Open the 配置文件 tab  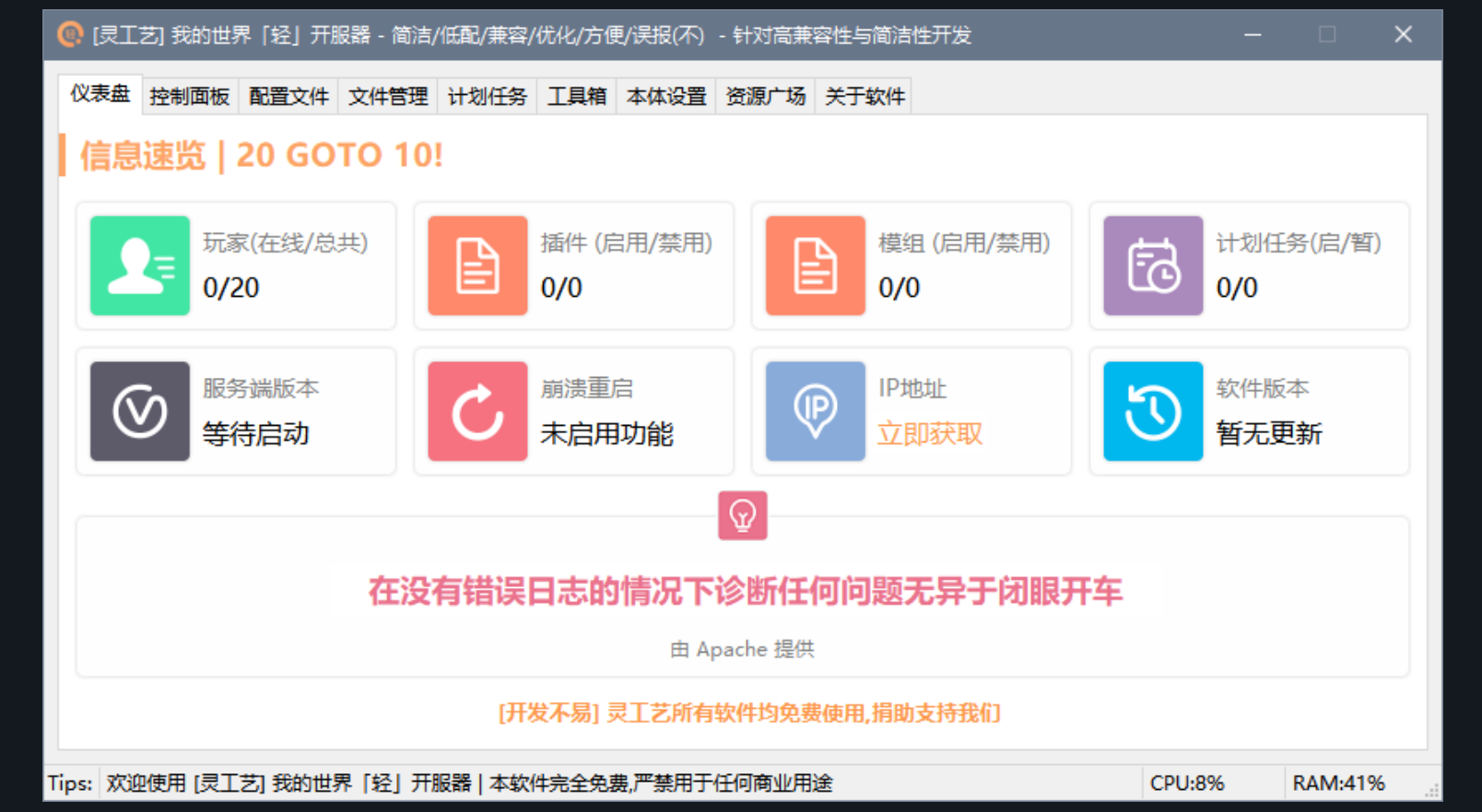click(288, 97)
